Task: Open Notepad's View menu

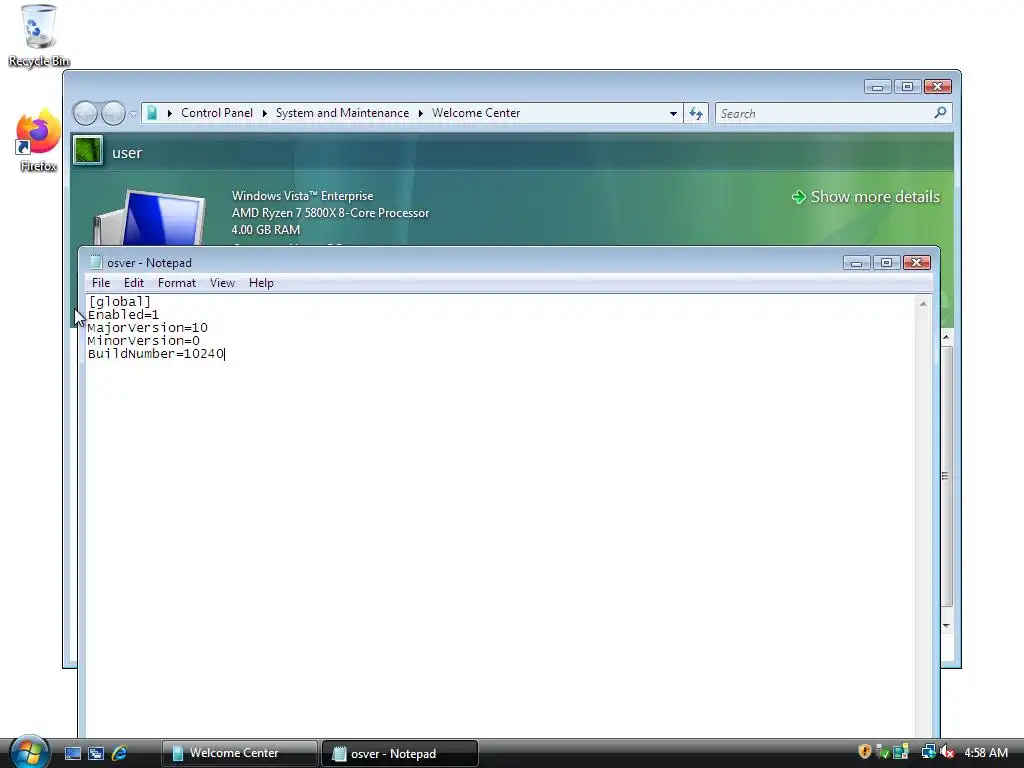Action: [222, 283]
